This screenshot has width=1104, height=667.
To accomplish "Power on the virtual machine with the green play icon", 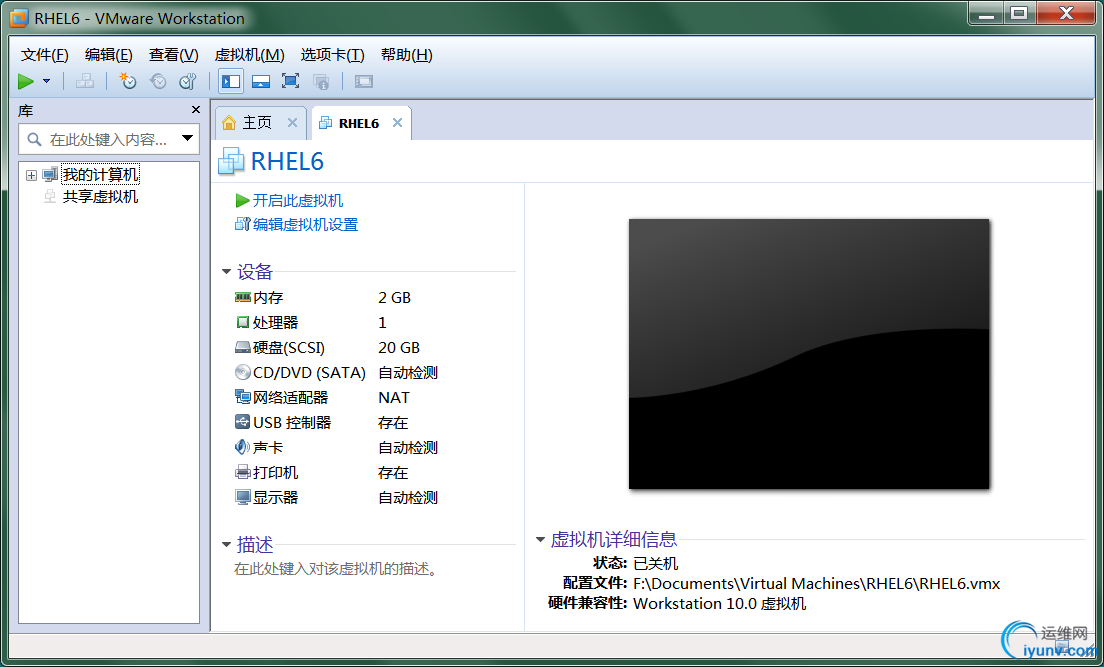I will click(x=25, y=81).
